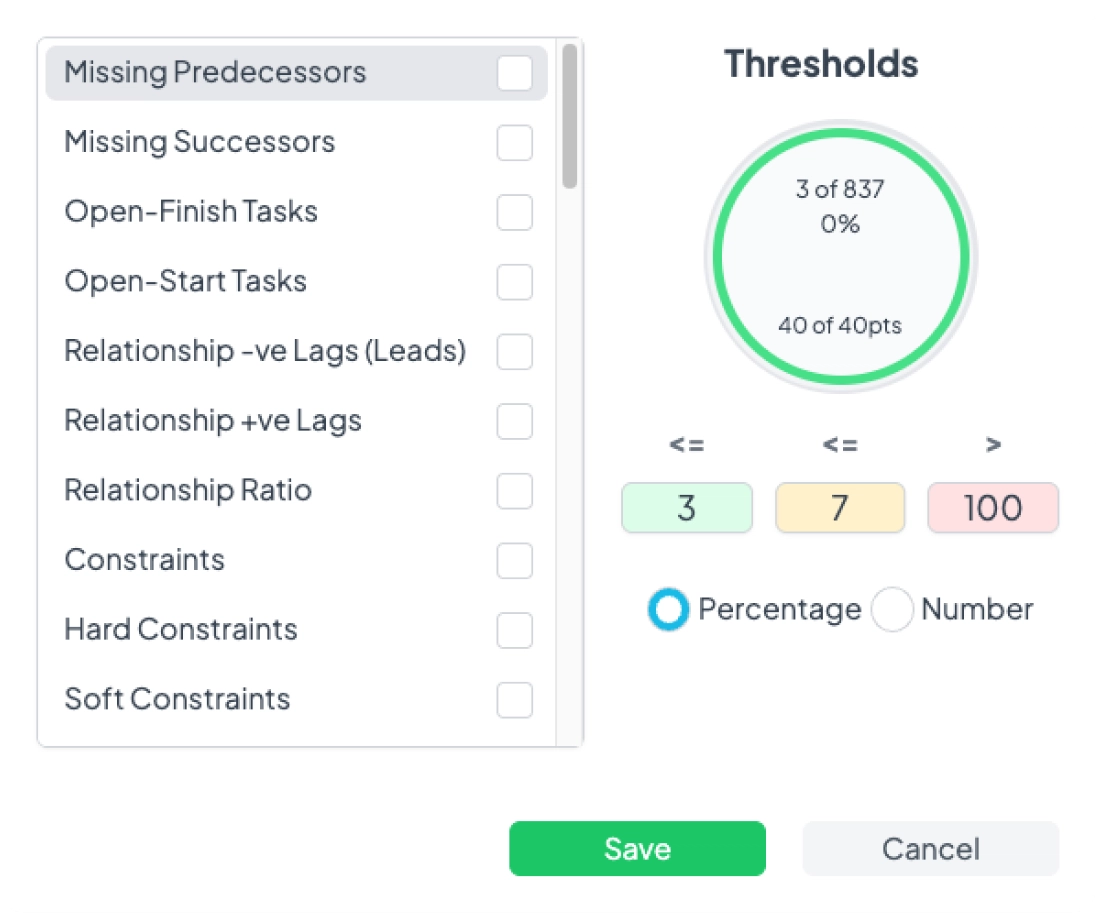Check the Missing Successors box
Viewport: 1096px width, 913px height.
pos(514,142)
